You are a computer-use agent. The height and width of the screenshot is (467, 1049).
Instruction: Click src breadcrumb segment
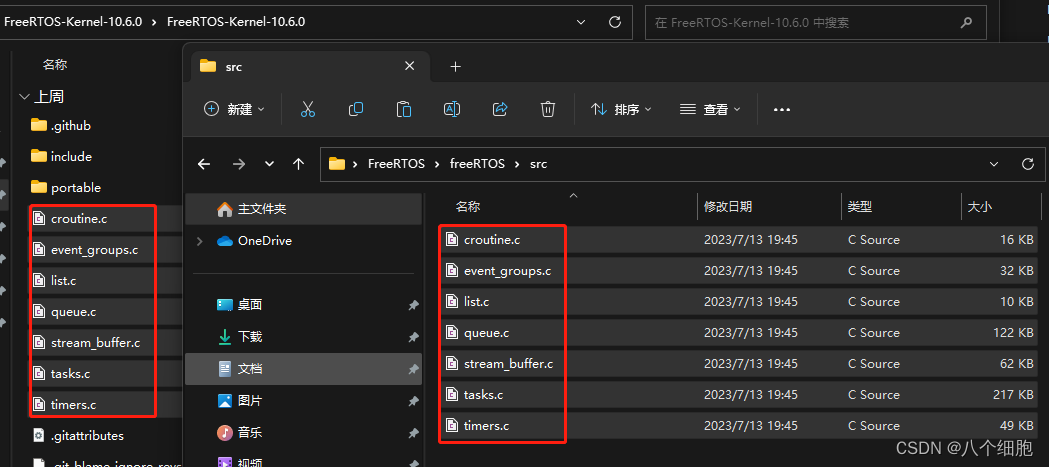(x=538, y=164)
